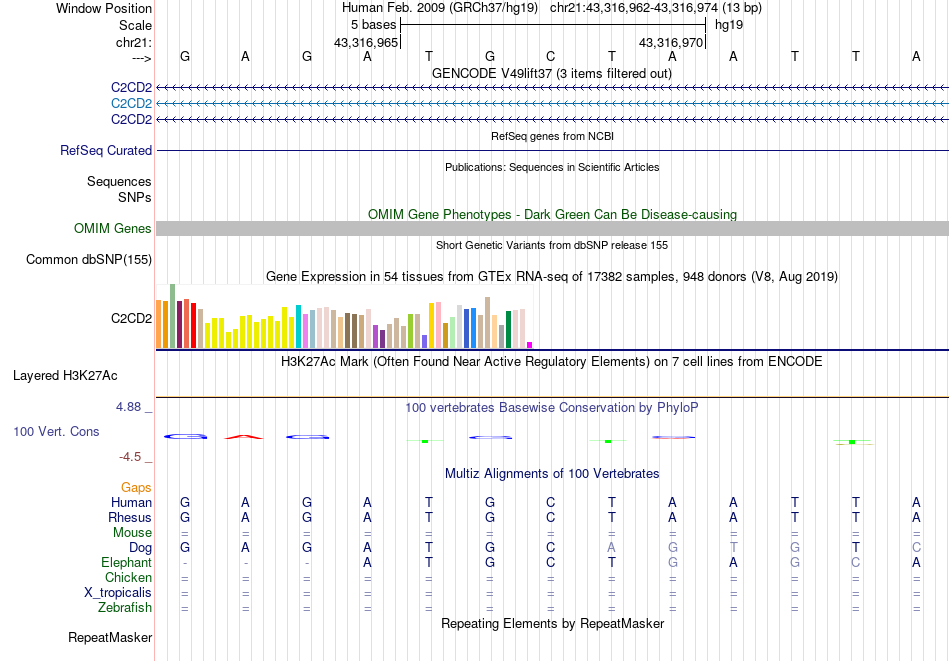Click the Human Feb. 2009 (GRCh37/hg19) assembly title
This screenshot has height=661, width=950.
[x=440, y=8]
